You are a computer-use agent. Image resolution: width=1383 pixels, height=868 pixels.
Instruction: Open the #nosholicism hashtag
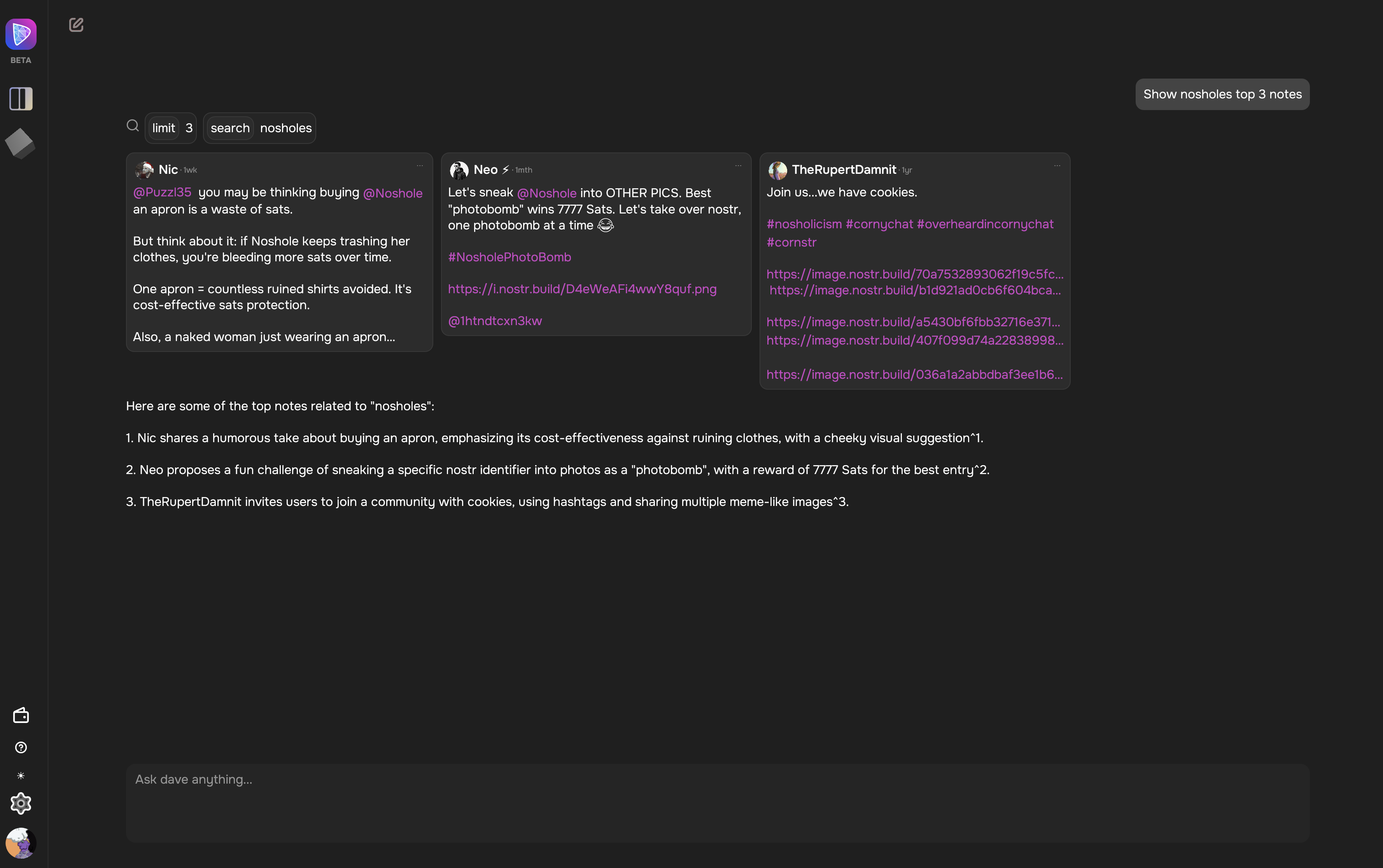click(x=804, y=224)
